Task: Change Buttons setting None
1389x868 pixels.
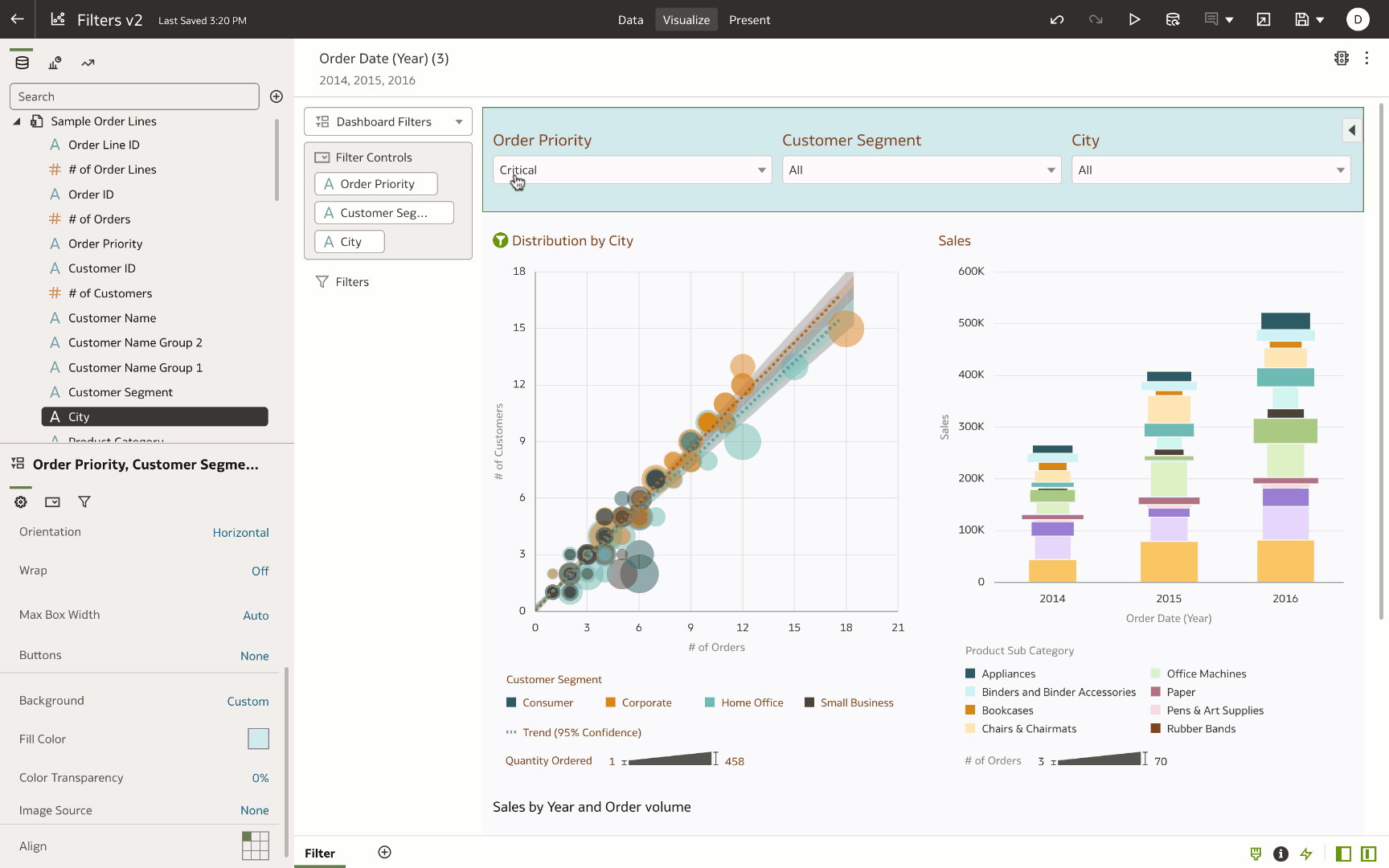Action: 255,656
